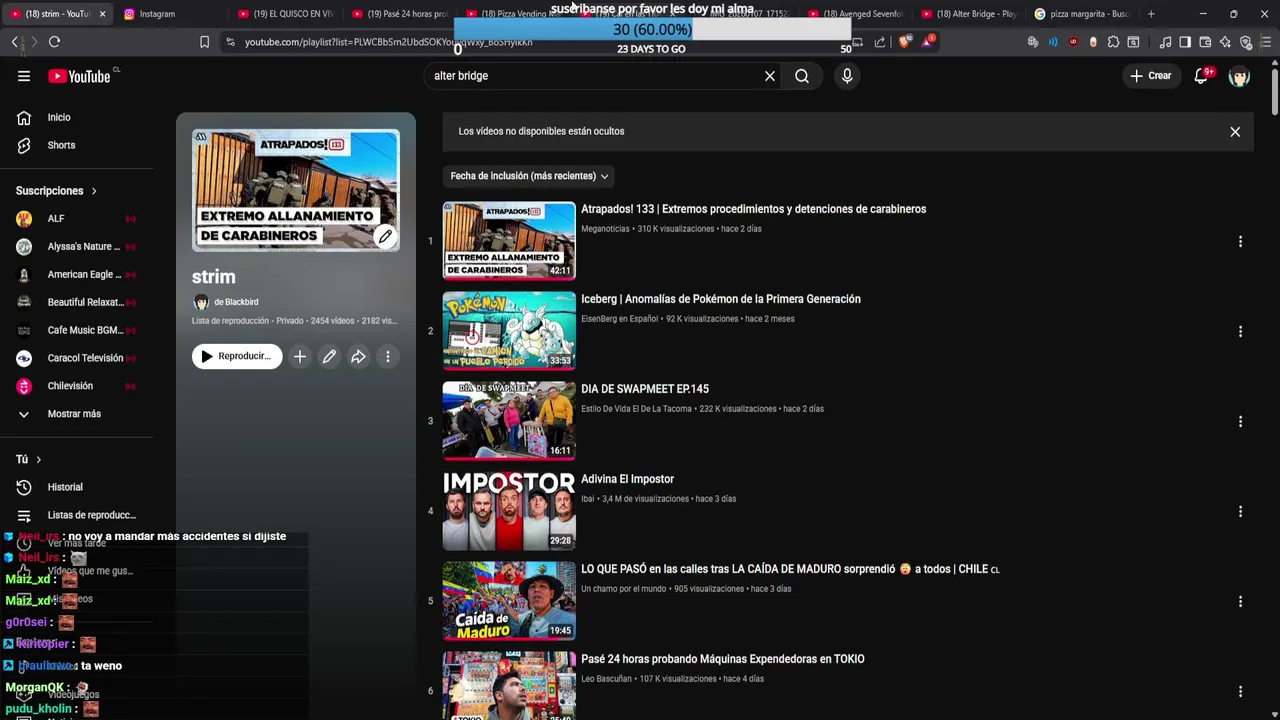
Task: Open options for Adivina El Impostor
Action: coord(1240,511)
